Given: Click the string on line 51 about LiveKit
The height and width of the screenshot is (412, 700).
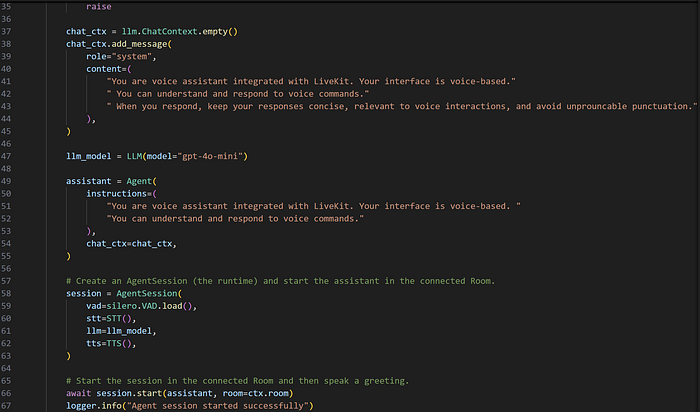Looking at the screenshot, I should point(313,207).
